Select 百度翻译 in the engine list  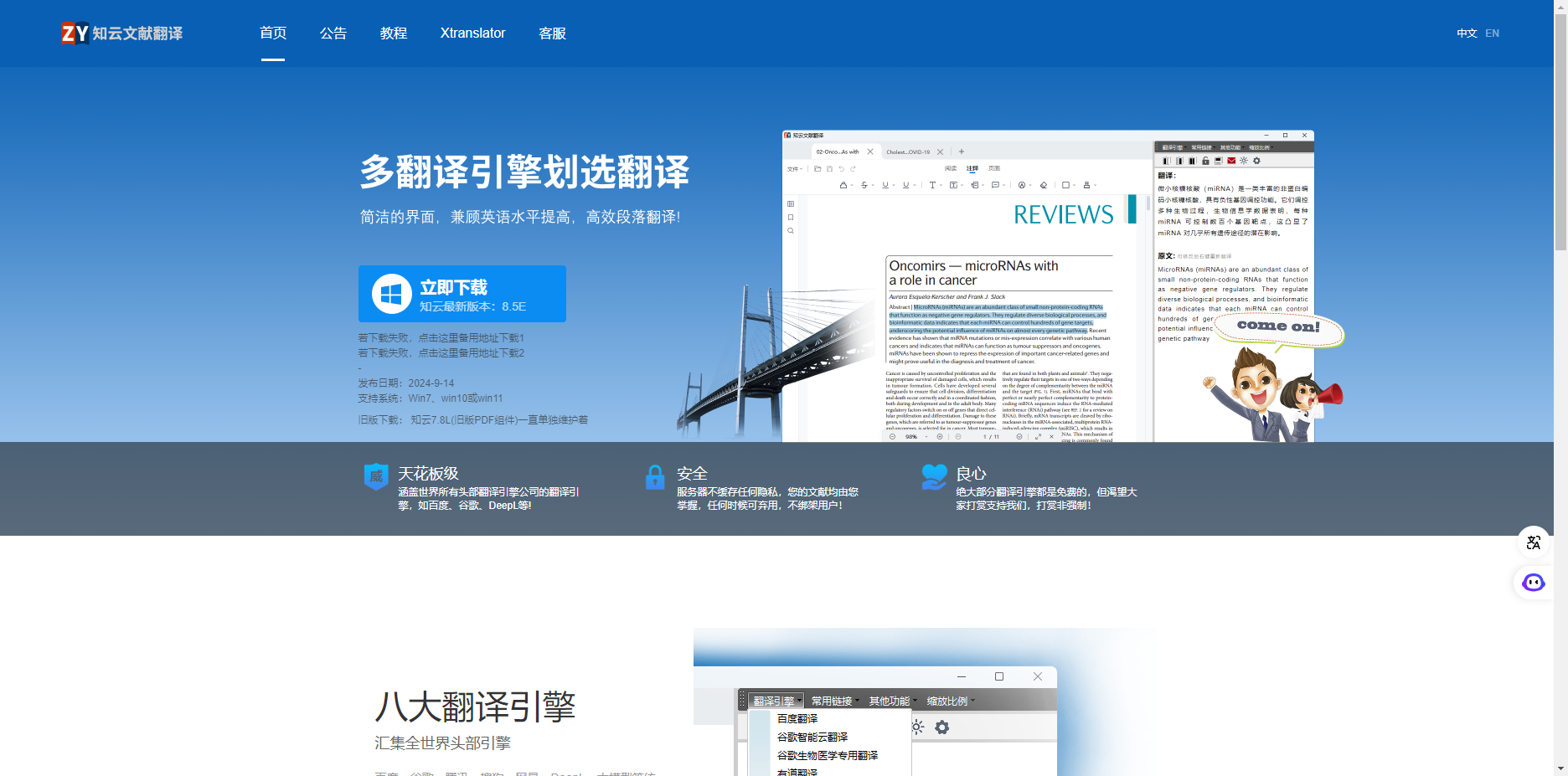click(797, 719)
